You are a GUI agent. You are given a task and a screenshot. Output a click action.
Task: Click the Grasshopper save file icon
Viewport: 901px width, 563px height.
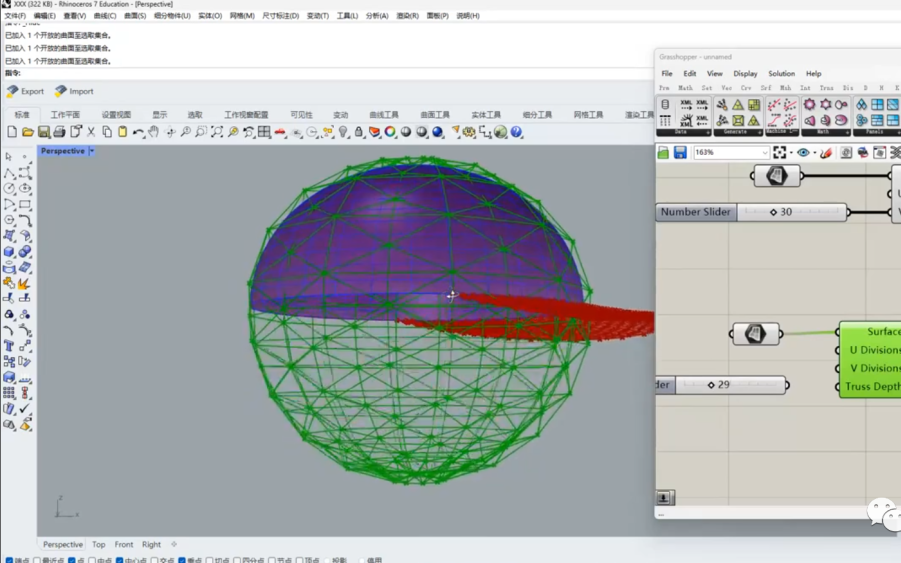point(680,153)
